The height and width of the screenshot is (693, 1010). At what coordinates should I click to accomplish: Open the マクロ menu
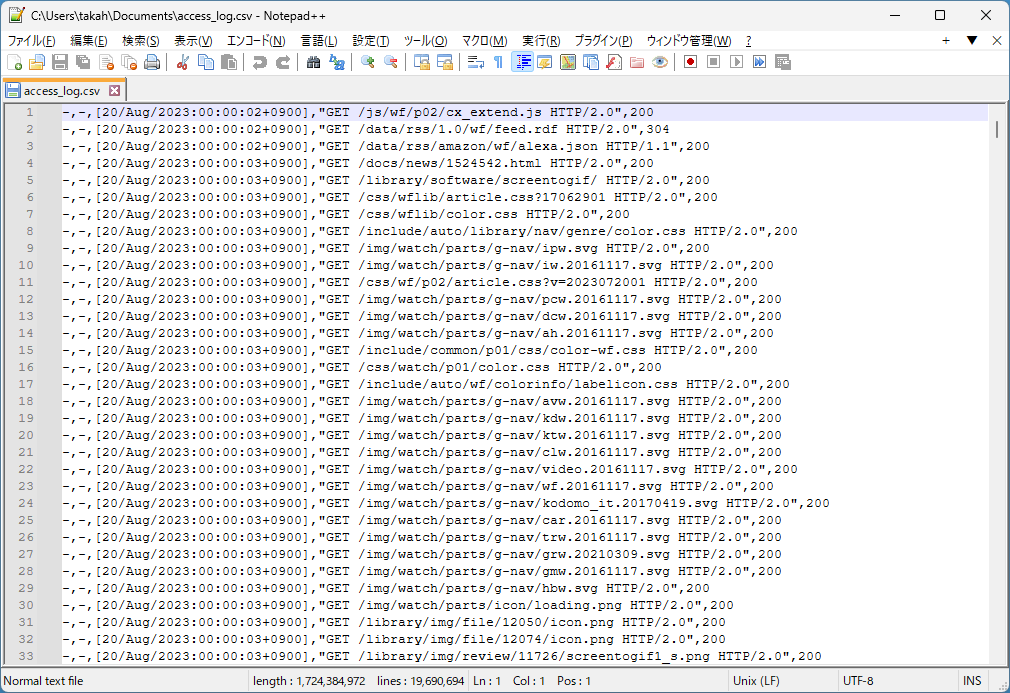pos(486,40)
